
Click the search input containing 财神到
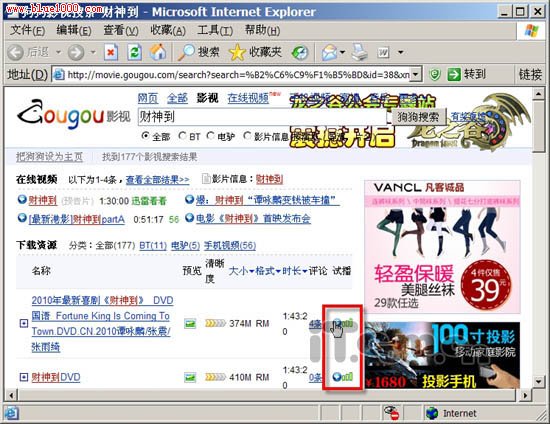(x=262, y=117)
